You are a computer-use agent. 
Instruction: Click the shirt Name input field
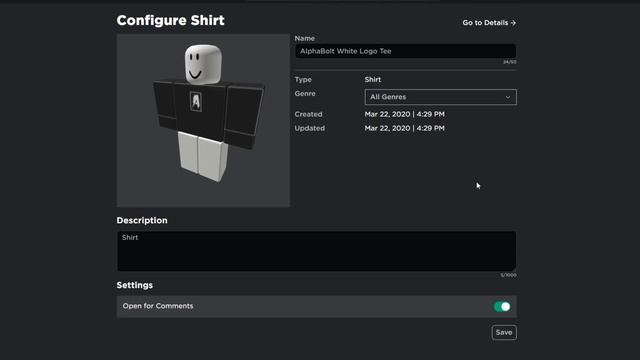(405, 51)
